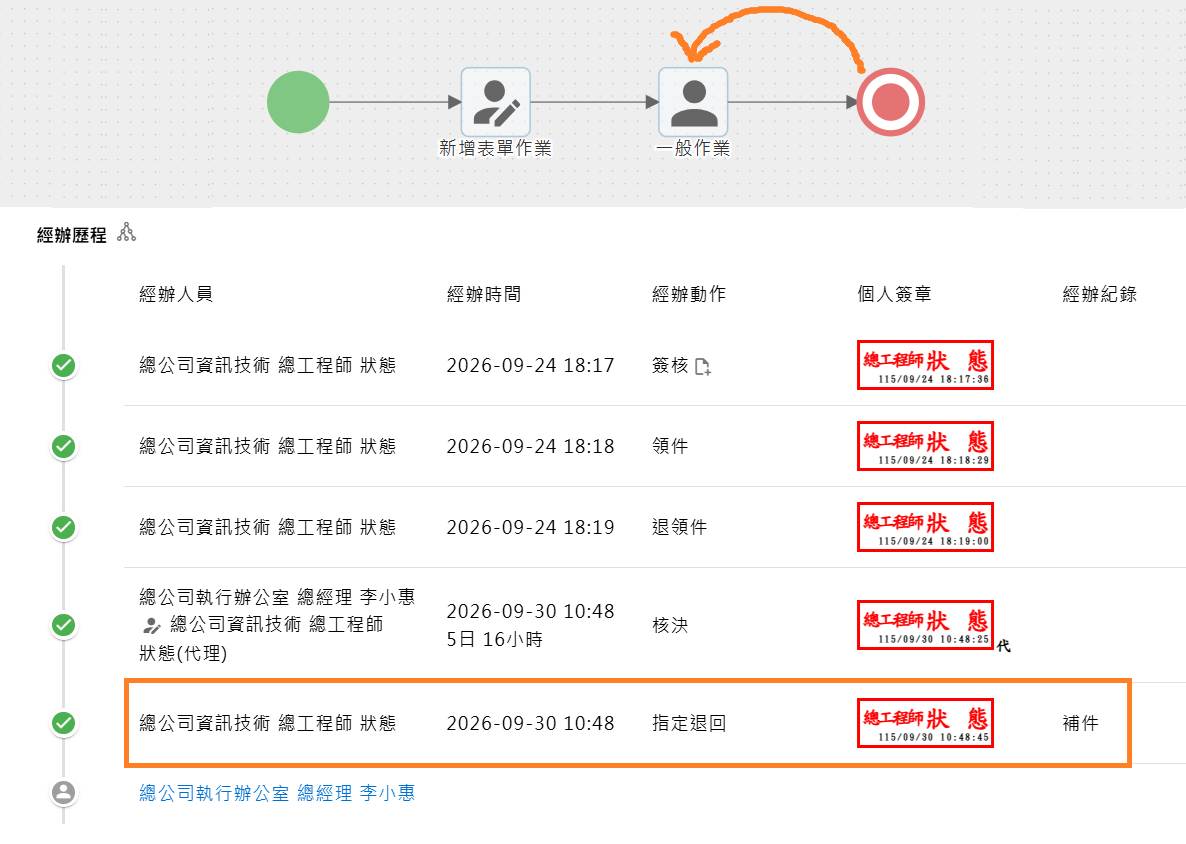This screenshot has height=844, width=1186.
Task: Open the hierarchy icon beside 經辦歷程
Action: click(x=126, y=233)
